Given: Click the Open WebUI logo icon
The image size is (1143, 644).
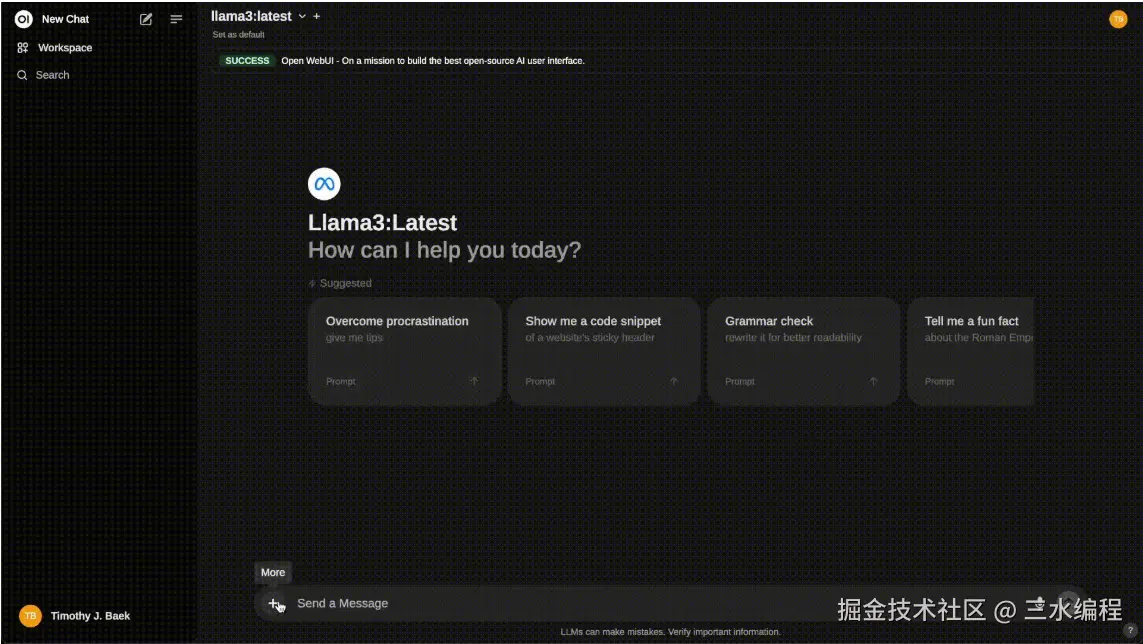Looking at the screenshot, I should [23, 19].
